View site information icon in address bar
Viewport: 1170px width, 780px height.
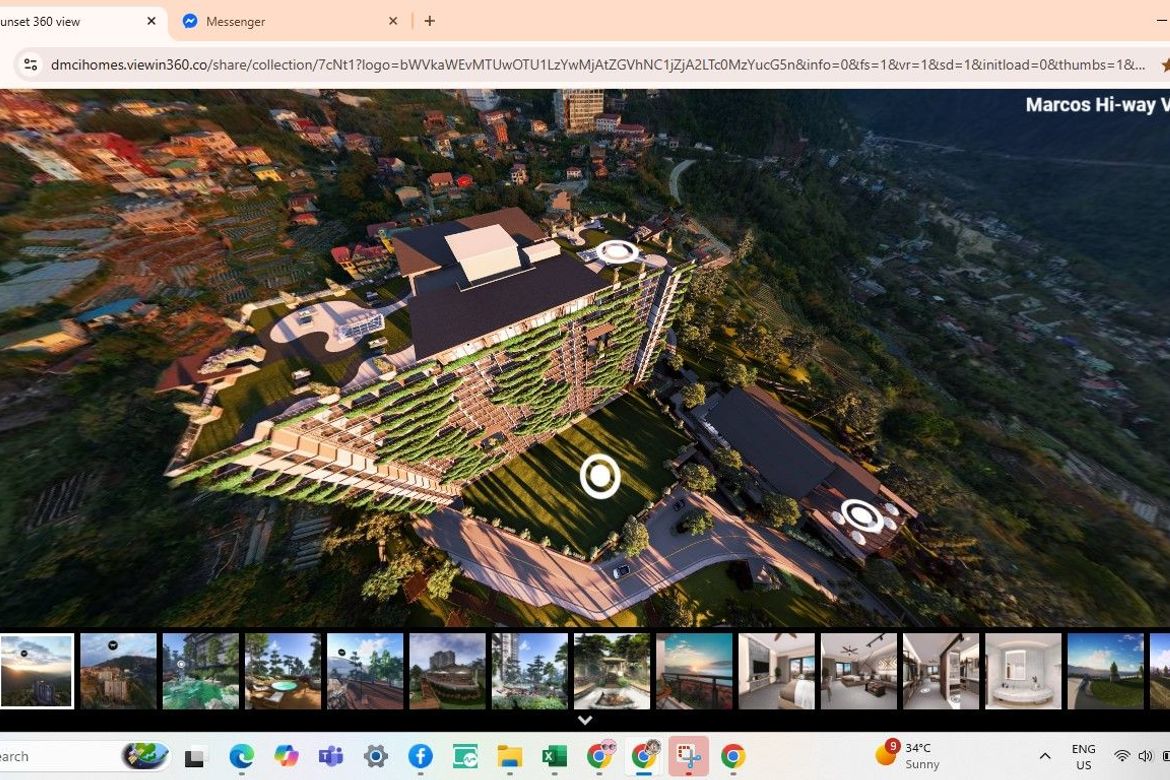coord(31,65)
